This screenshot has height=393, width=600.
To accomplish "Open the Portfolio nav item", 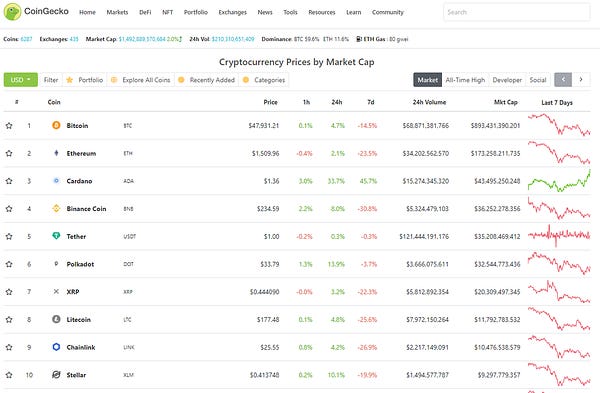I will [x=196, y=12].
